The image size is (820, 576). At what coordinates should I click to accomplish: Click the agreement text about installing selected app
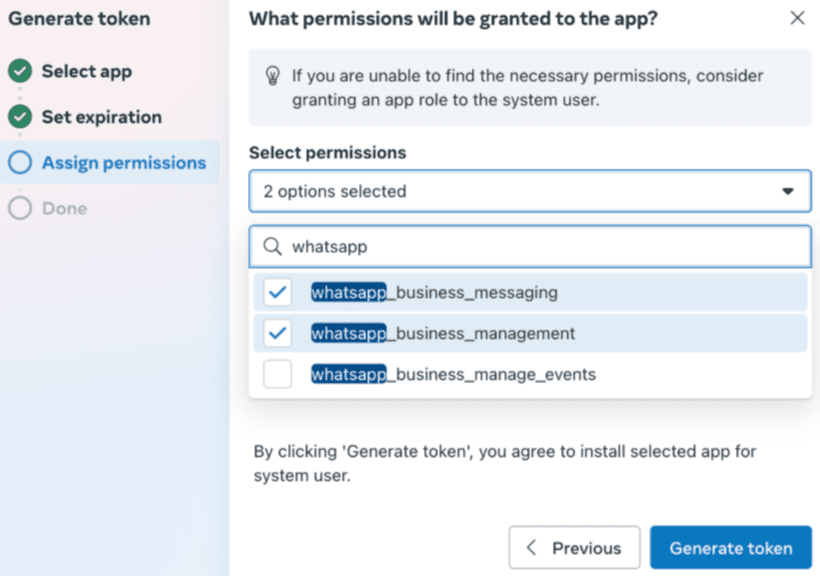click(505, 463)
